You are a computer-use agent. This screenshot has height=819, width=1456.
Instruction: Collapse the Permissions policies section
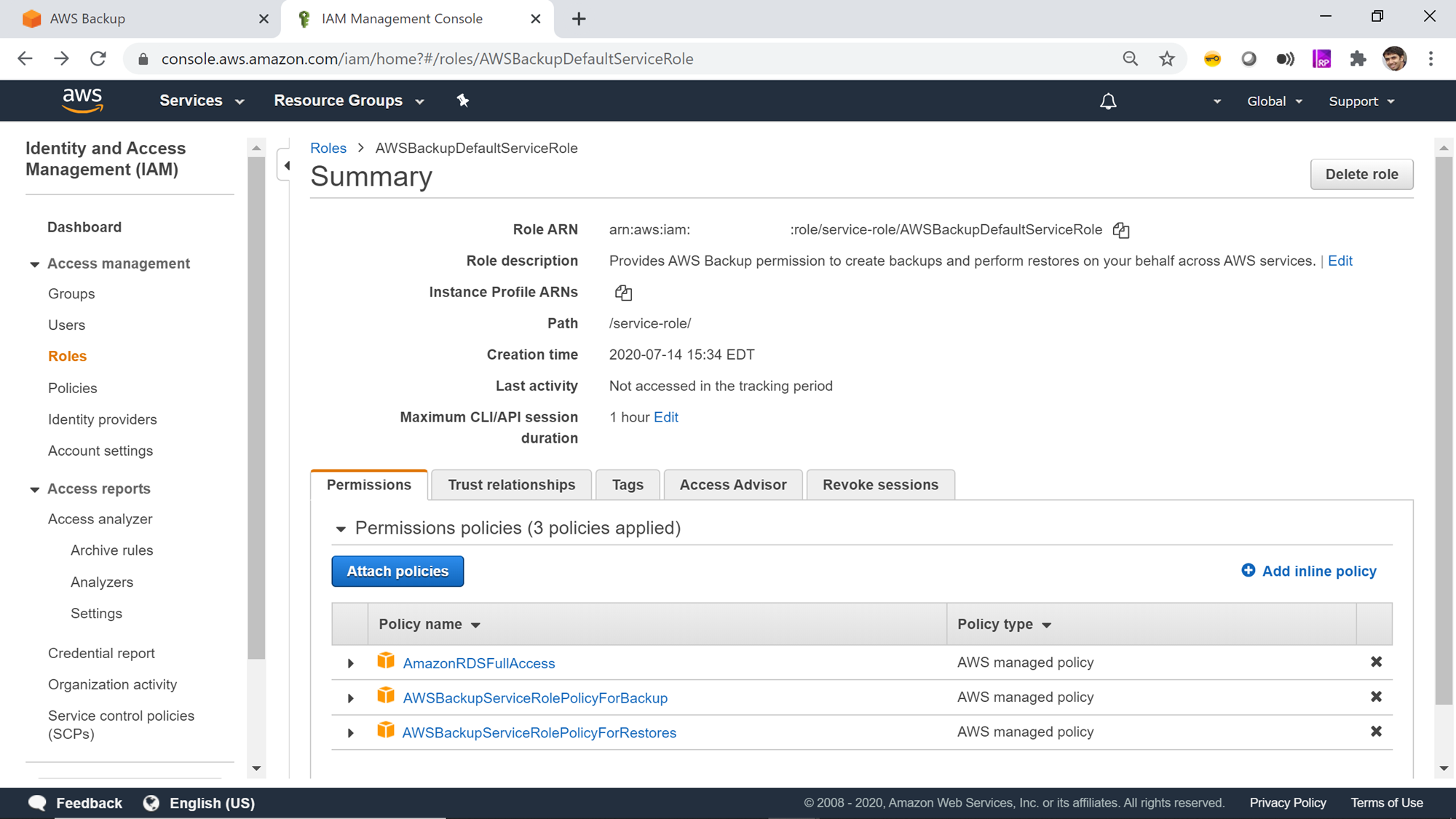[341, 529]
